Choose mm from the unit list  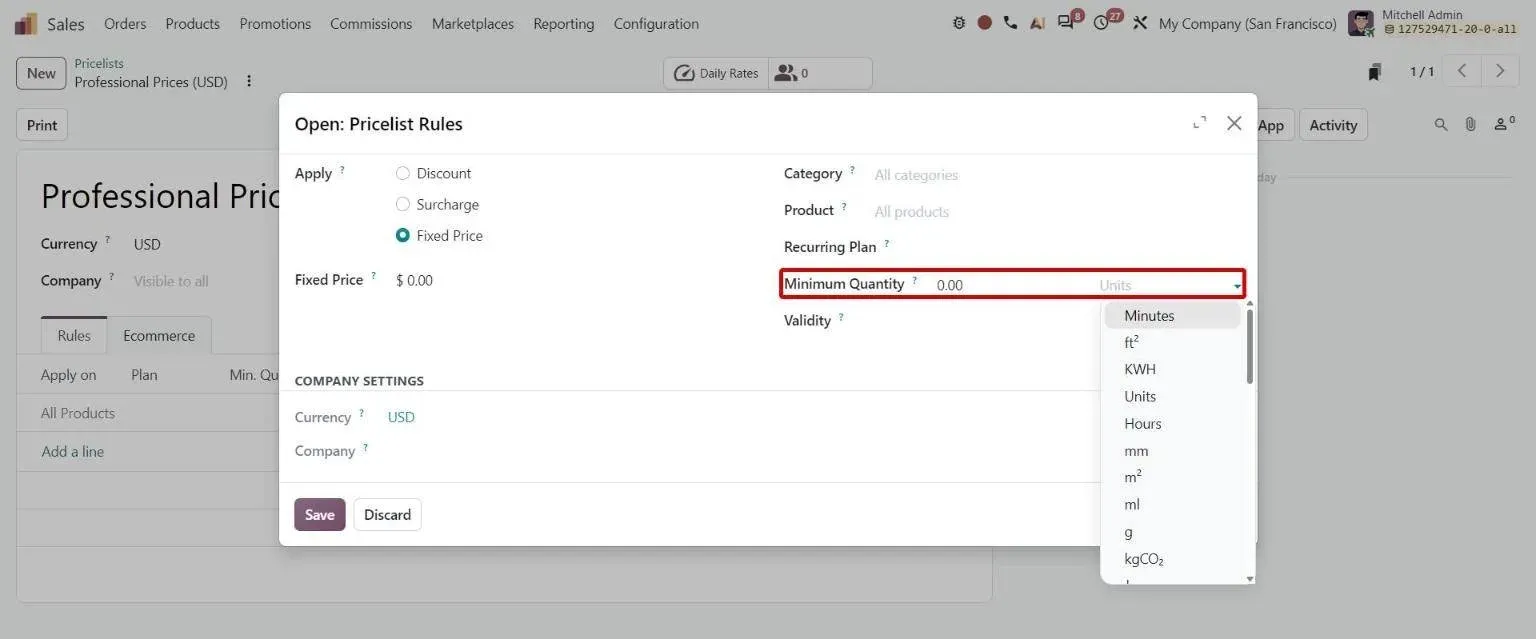[1172, 451]
